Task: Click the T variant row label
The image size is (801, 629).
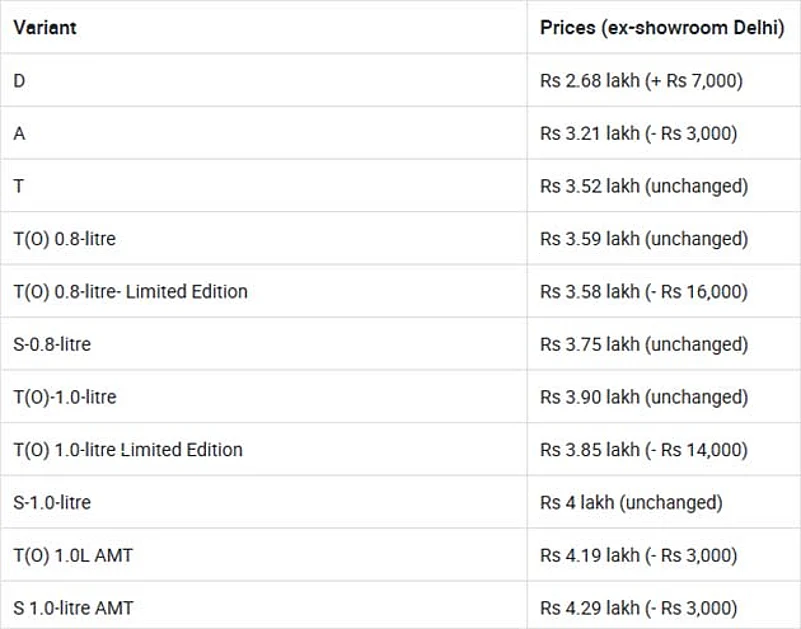Action: 20,186
